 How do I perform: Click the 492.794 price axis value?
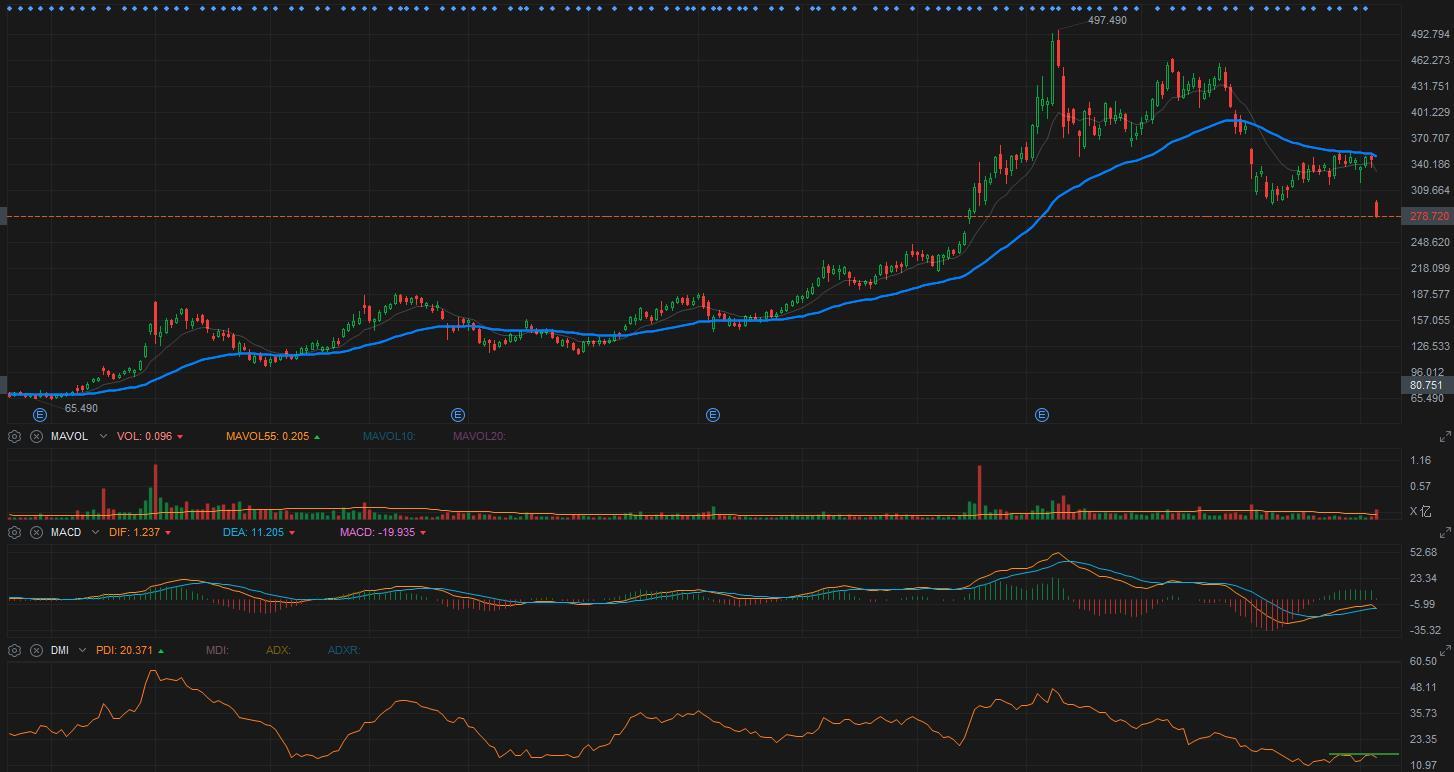[x=1429, y=34]
